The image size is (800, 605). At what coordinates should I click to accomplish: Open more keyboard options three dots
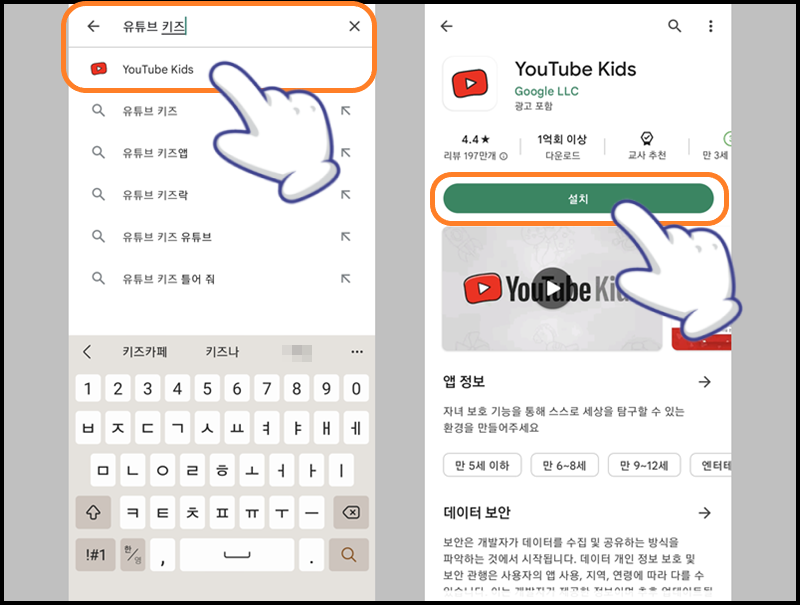tap(357, 351)
